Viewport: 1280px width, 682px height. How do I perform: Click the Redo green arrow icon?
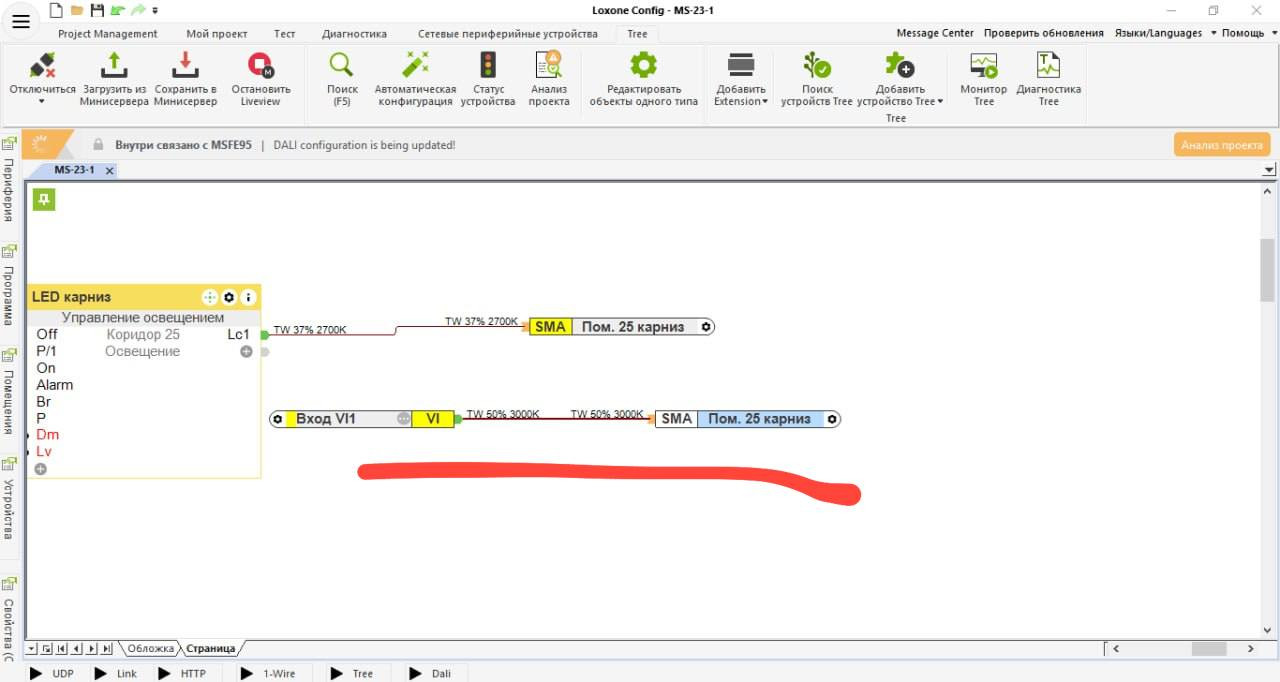point(138,10)
